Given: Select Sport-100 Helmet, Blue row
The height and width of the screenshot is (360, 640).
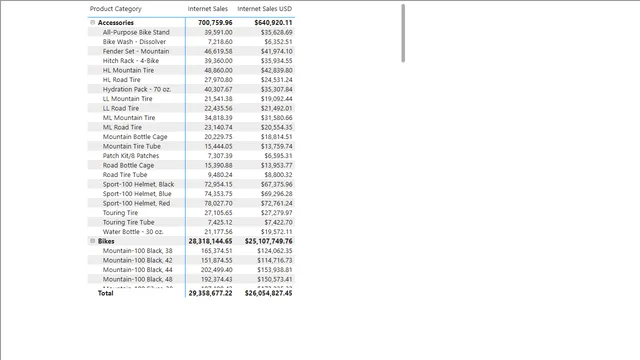Looking at the screenshot, I should point(191,193).
